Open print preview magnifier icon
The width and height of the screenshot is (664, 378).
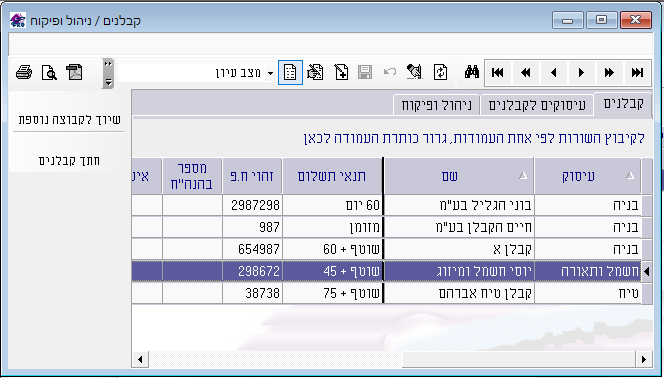(49, 72)
